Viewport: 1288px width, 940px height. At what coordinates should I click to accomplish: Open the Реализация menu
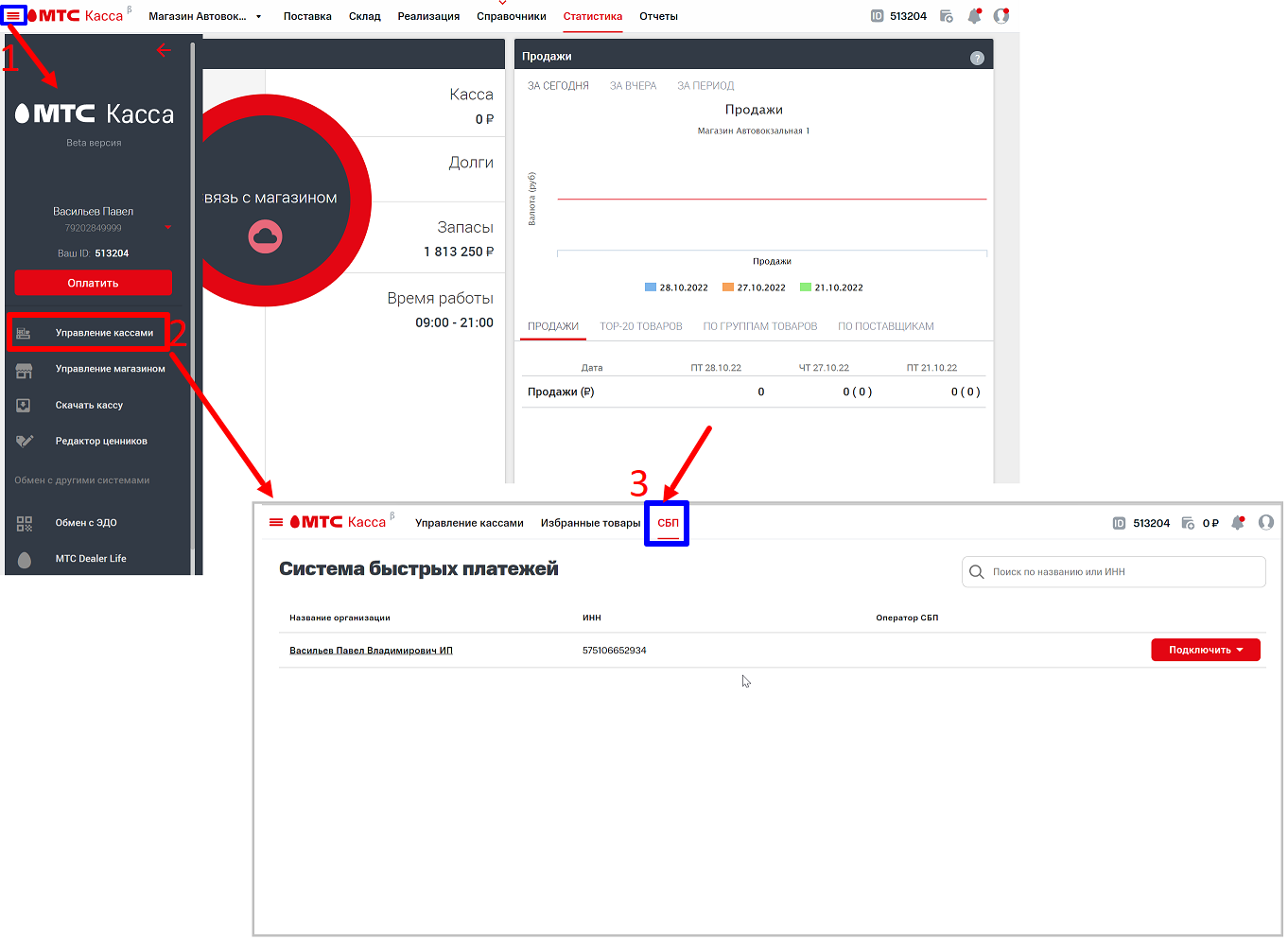click(x=428, y=16)
